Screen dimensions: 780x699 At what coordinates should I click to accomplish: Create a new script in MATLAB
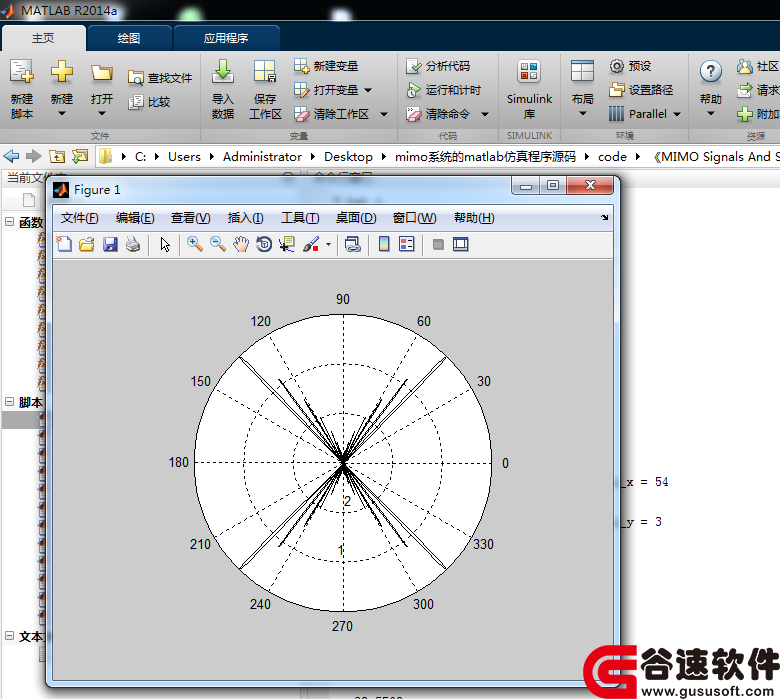tap(22, 89)
